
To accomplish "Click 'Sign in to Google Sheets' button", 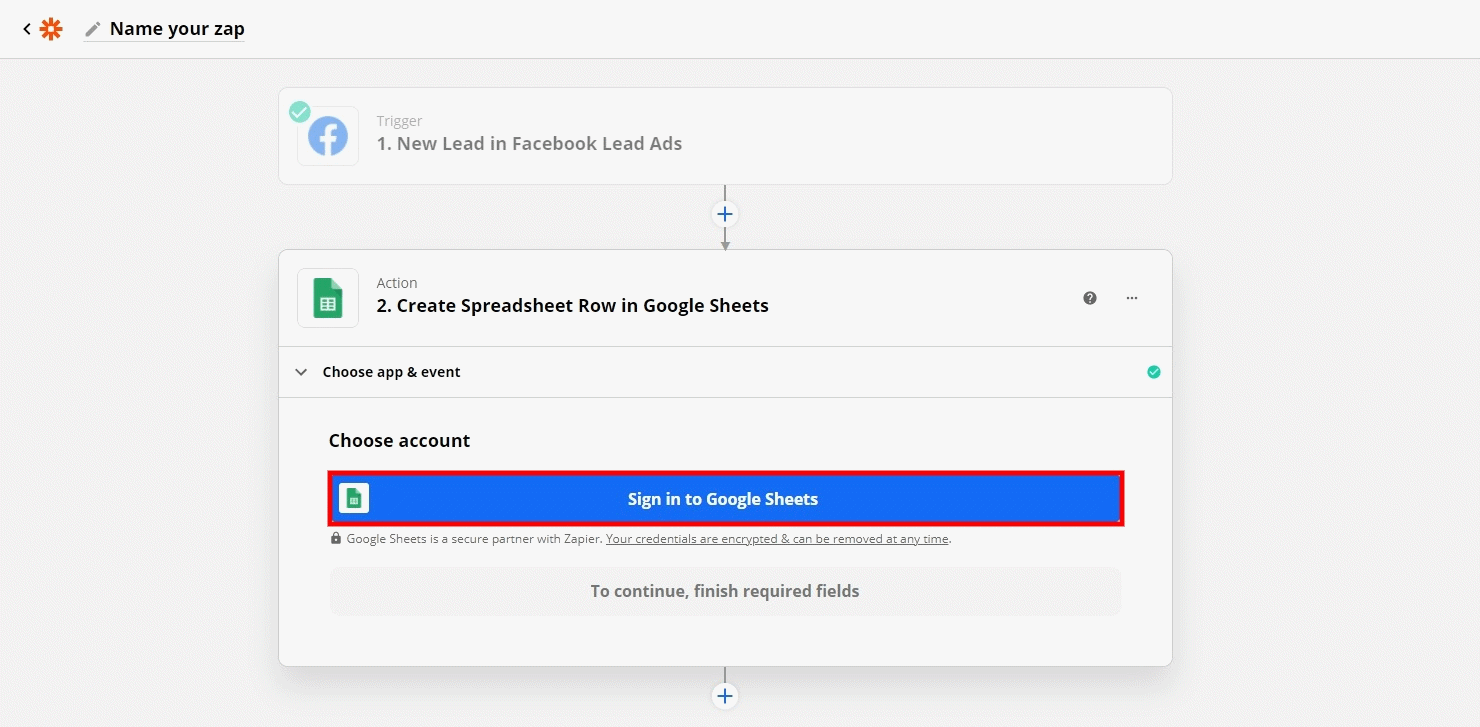I will (725, 499).
